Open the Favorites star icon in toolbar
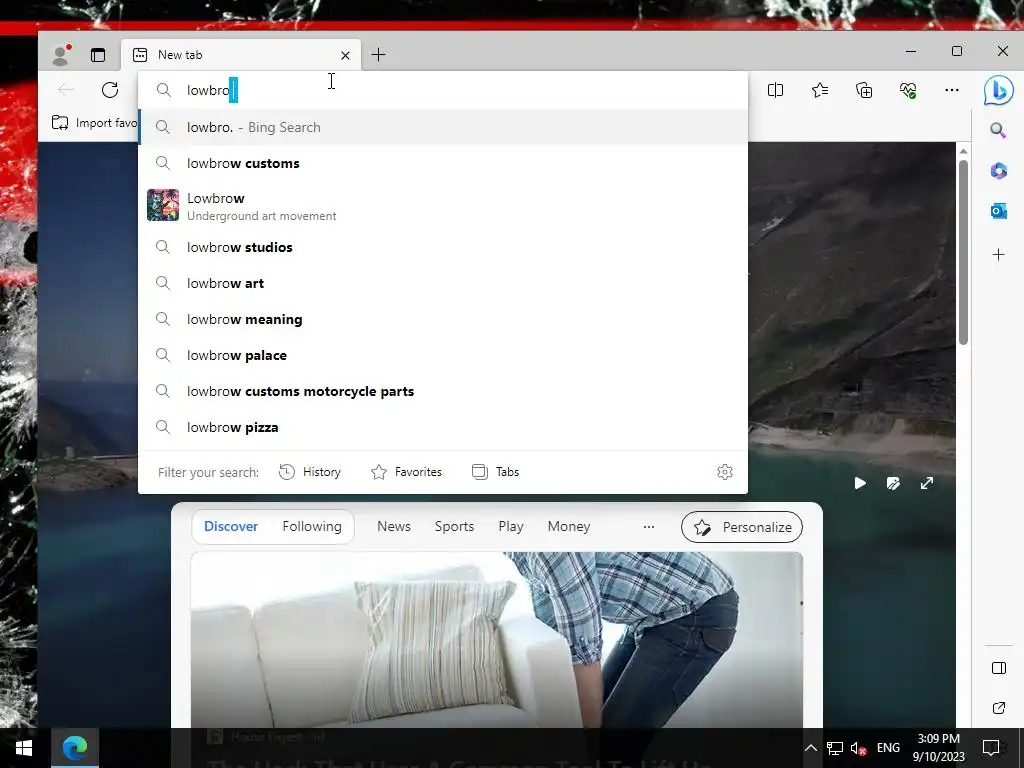The image size is (1024, 768). [x=820, y=90]
